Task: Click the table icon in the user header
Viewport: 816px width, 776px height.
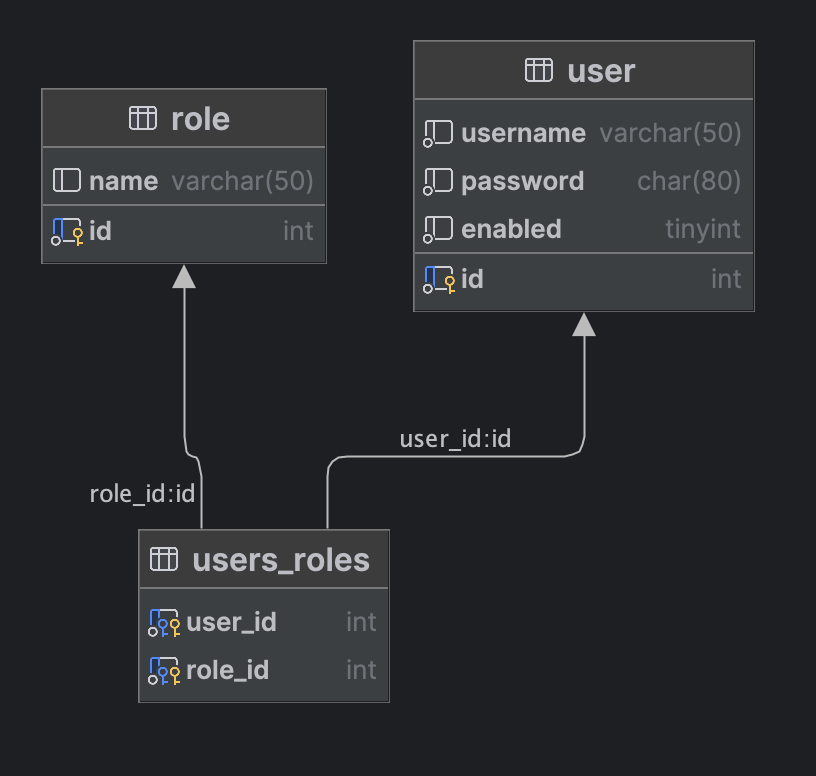Action: (x=538, y=70)
